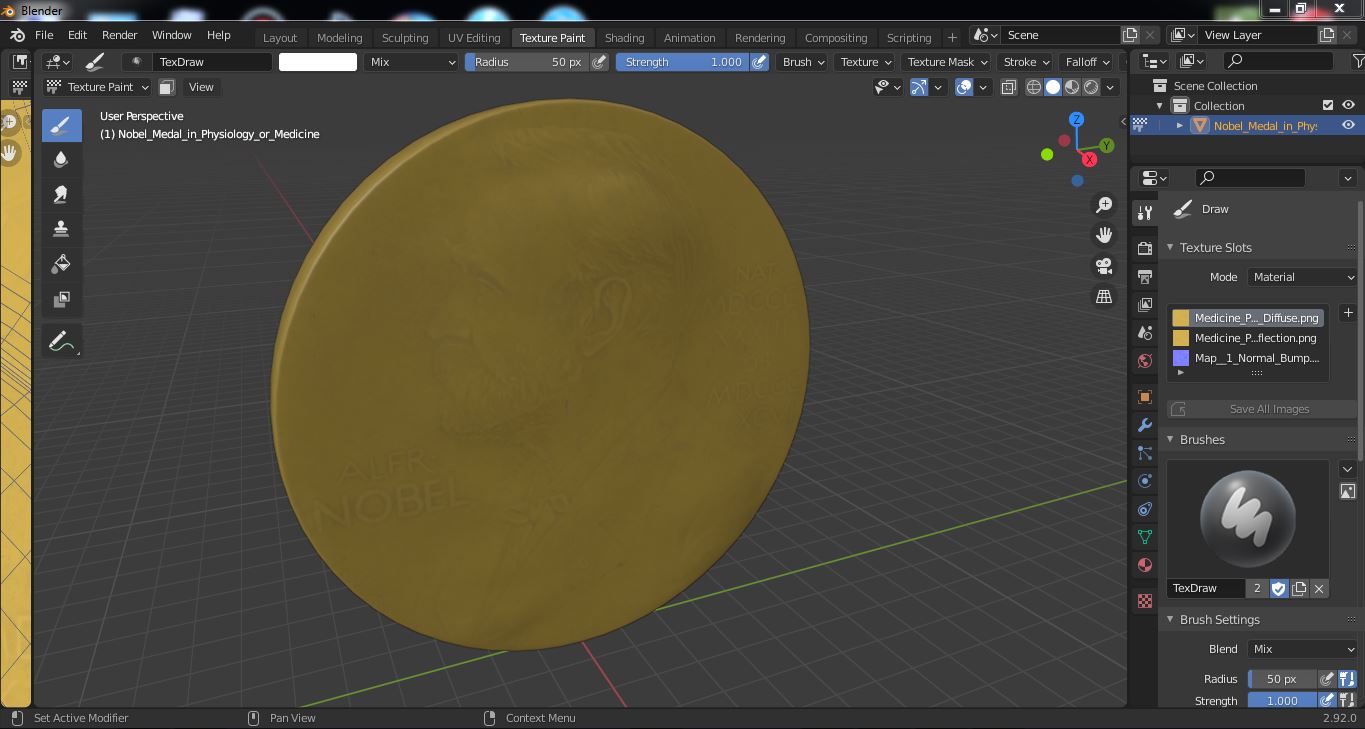Screen dimensions: 1365x729
Task: Switch to the UV Editing workspace tab
Action: point(474,38)
